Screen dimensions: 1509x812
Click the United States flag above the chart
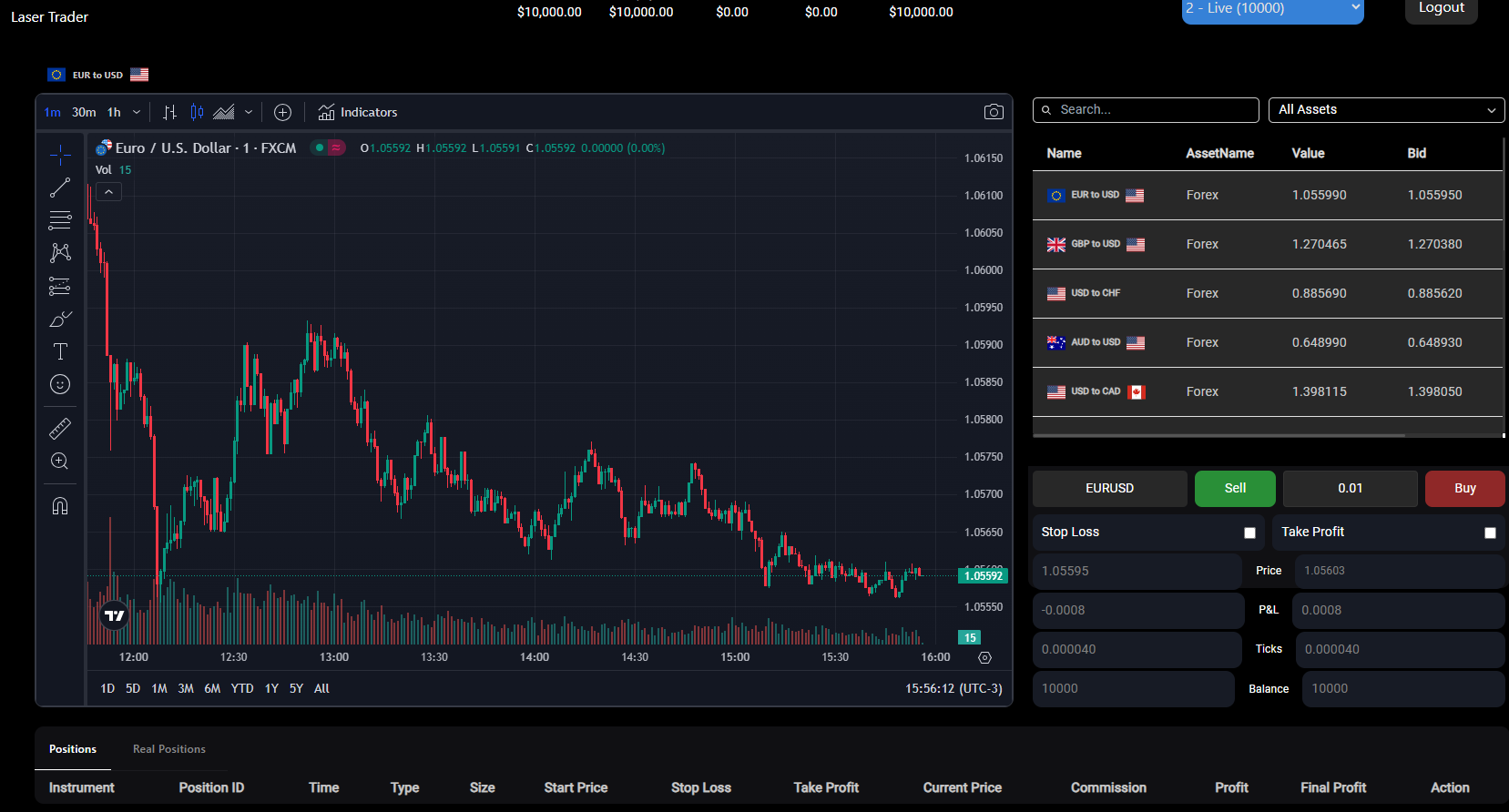139,75
